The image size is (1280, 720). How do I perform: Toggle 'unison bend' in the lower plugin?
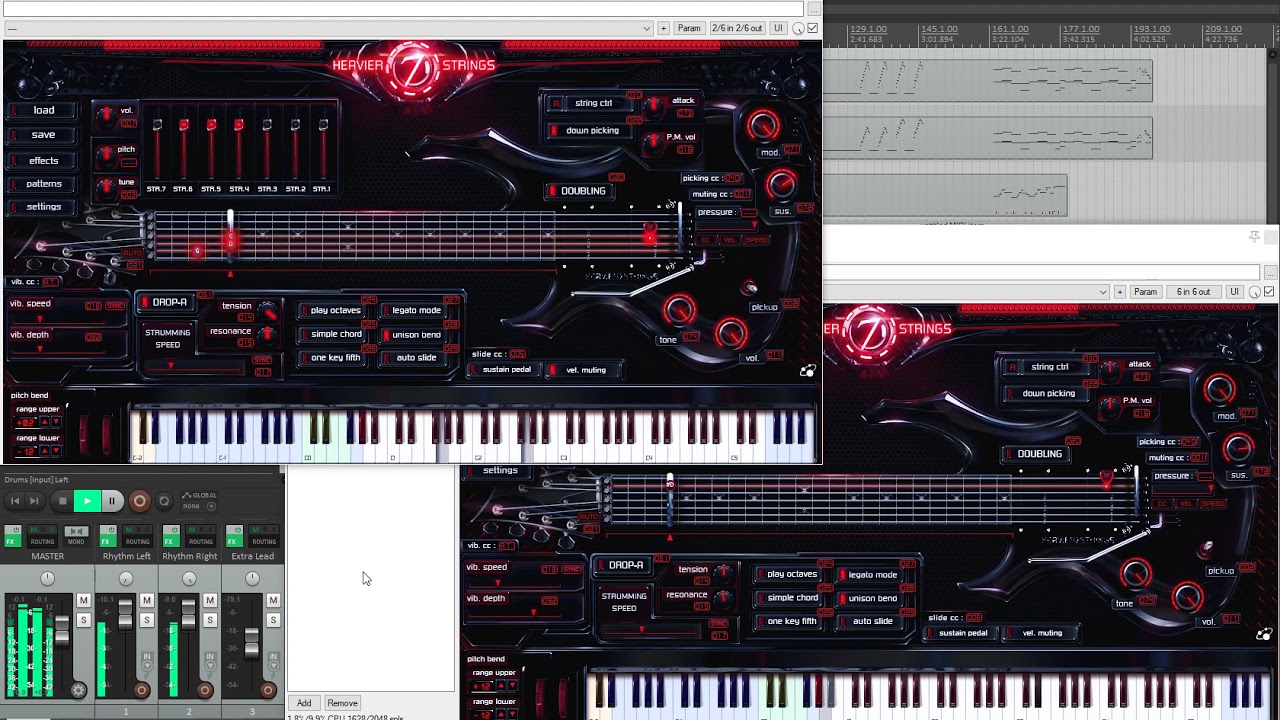871,598
